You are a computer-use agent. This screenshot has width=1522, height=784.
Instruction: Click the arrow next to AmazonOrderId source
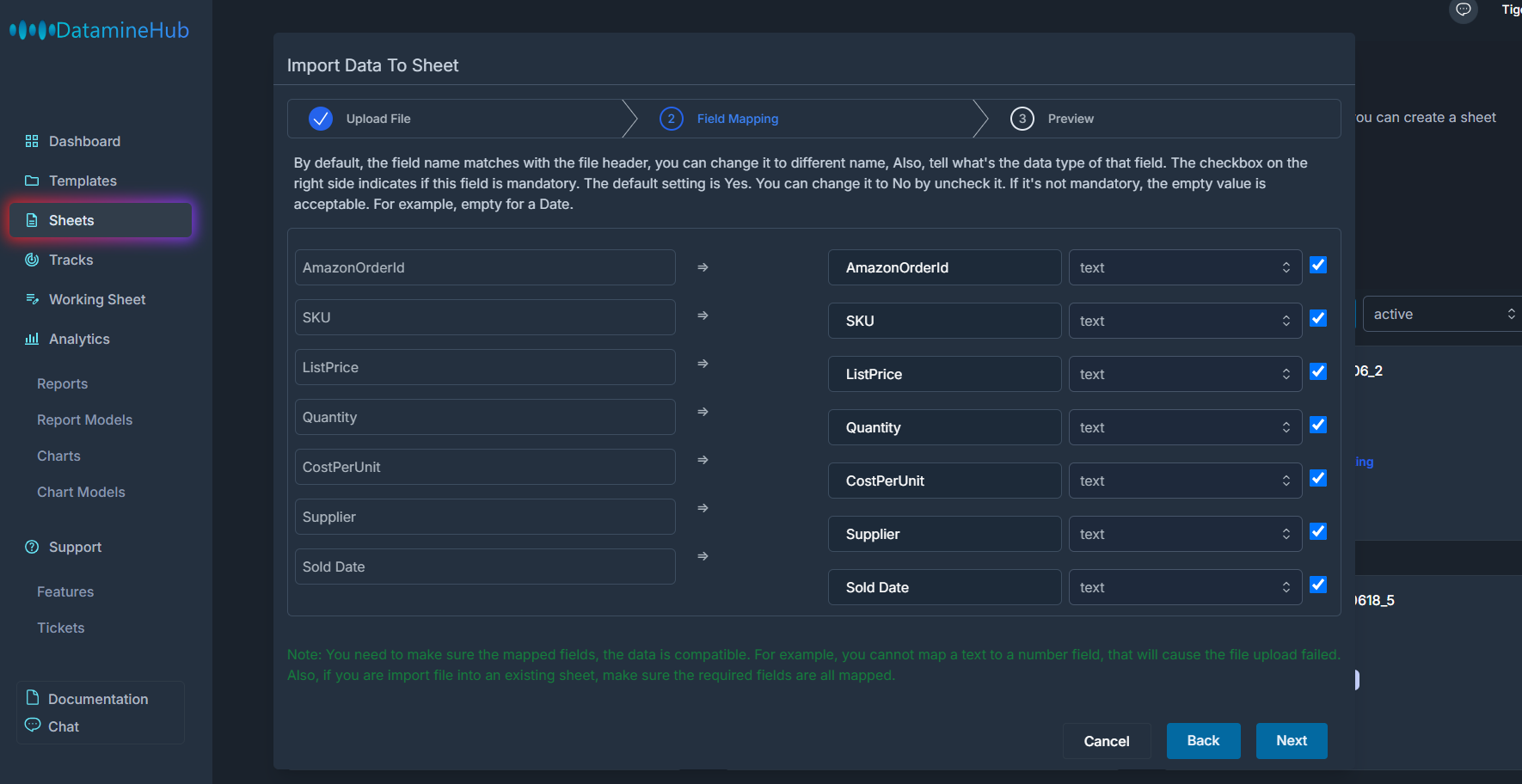(703, 267)
